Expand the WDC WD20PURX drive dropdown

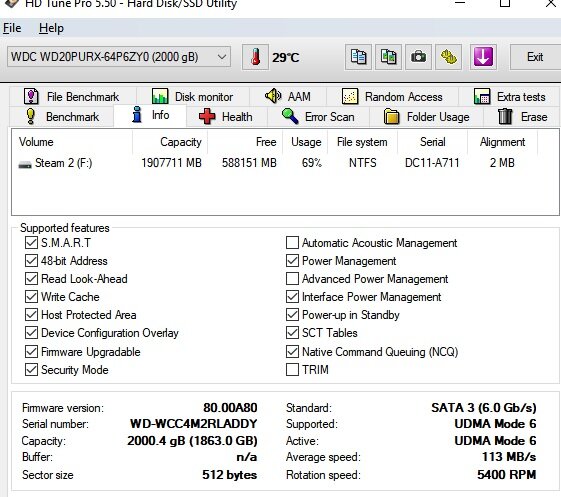pos(119,57)
